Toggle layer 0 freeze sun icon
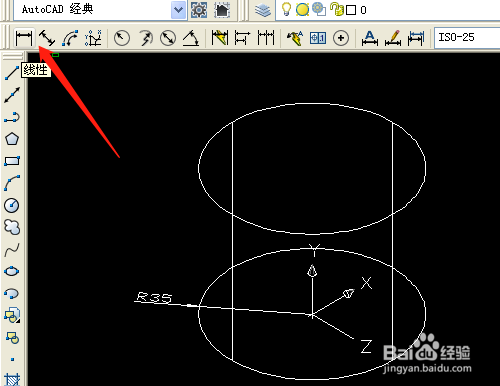This screenshot has width=500, height=386. (x=302, y=9)
